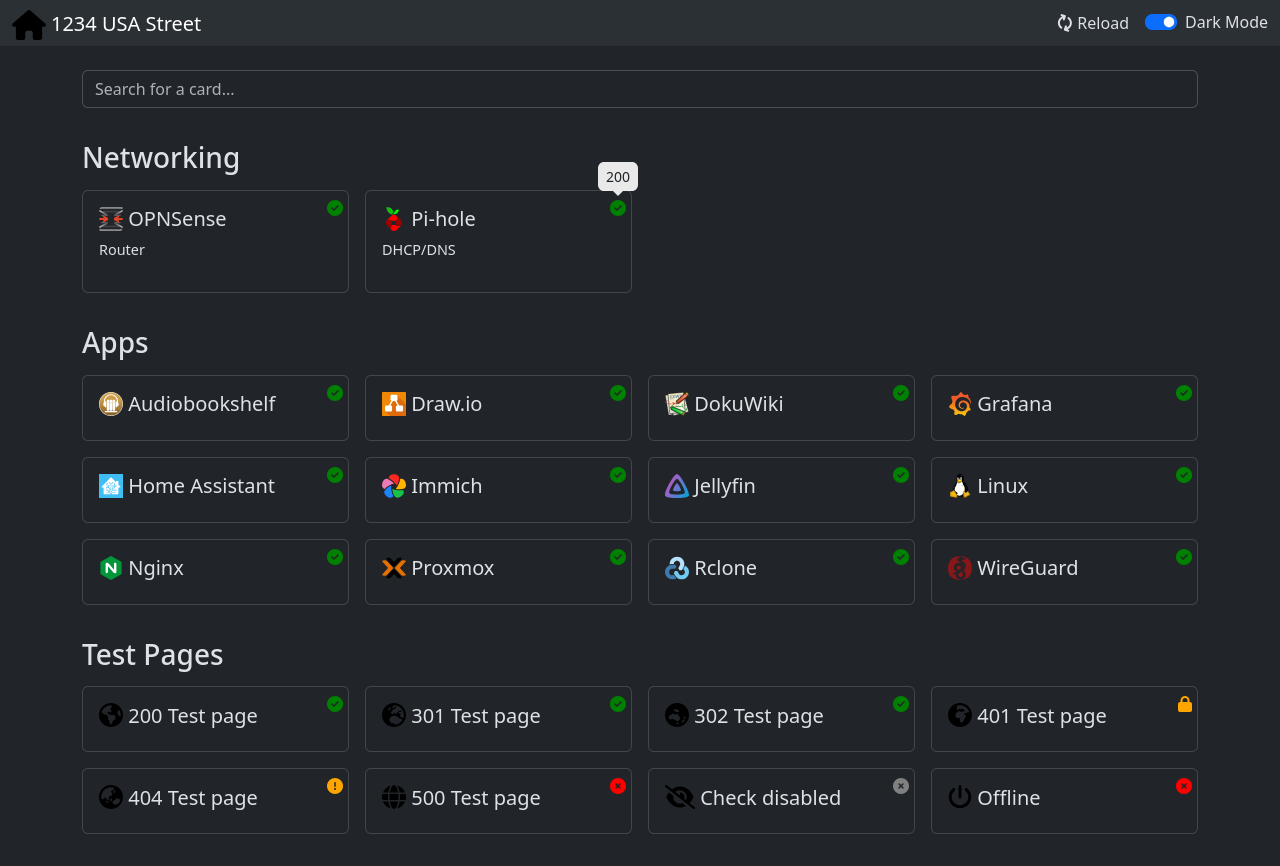The image size is (1280, 866).
Task: Click globe icon on 404 Test page
Action: coord(111,797)
